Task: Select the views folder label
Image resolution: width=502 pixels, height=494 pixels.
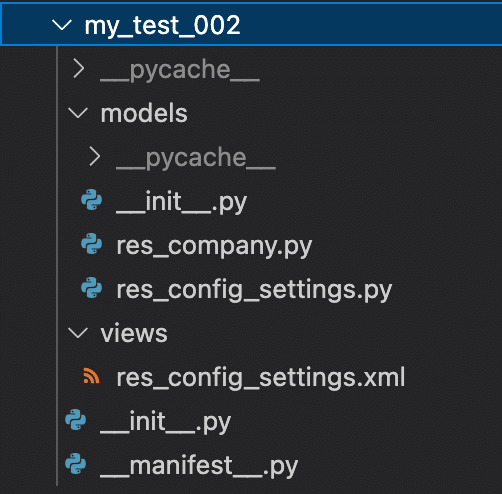Action: 134,333
